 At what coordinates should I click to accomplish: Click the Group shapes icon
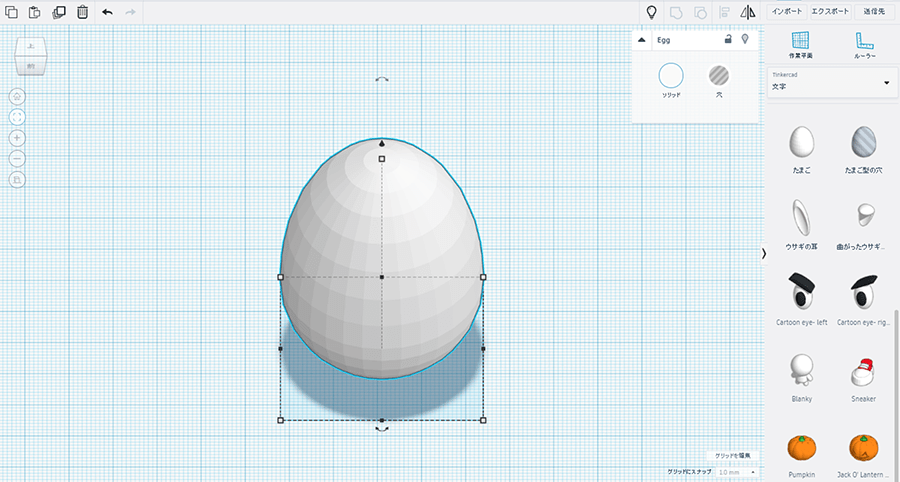676,12
